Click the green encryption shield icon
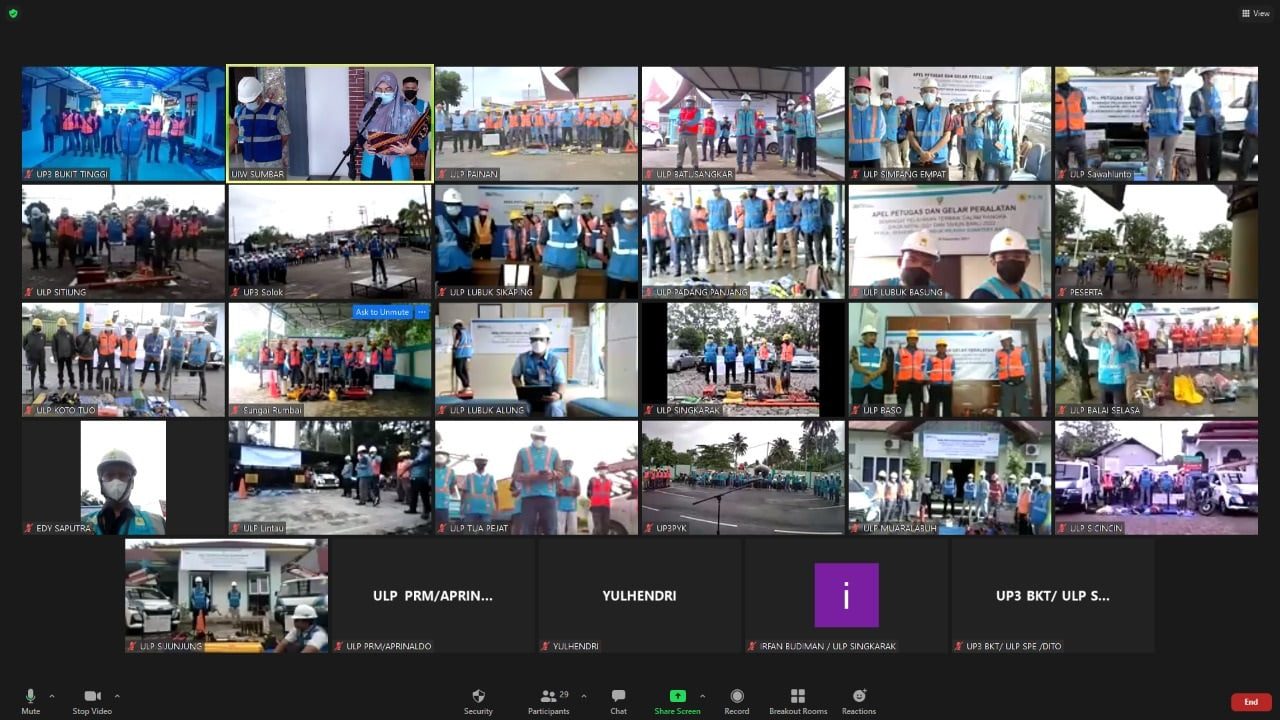 point(13,13)
